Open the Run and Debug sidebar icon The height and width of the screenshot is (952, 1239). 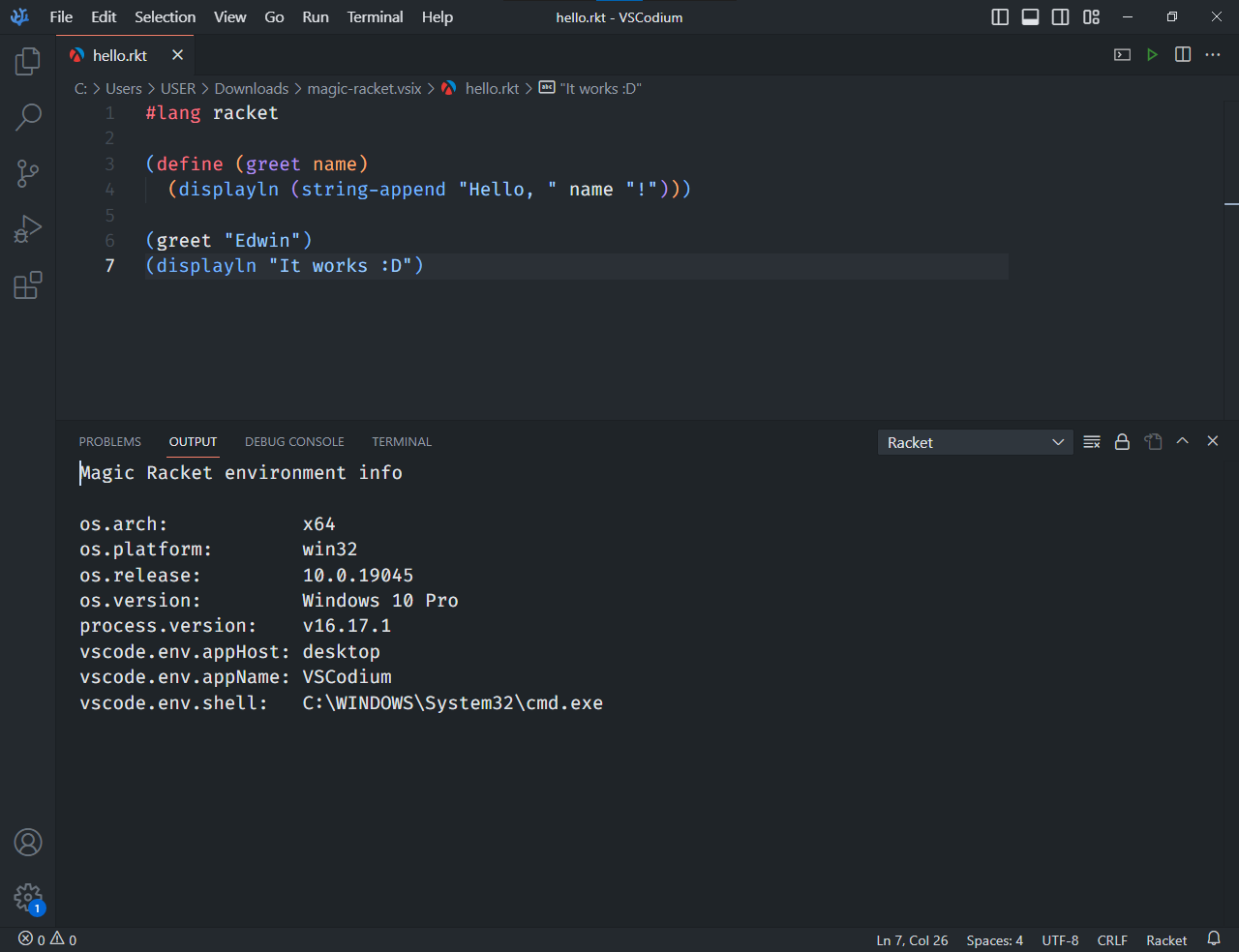pos(27,228)
